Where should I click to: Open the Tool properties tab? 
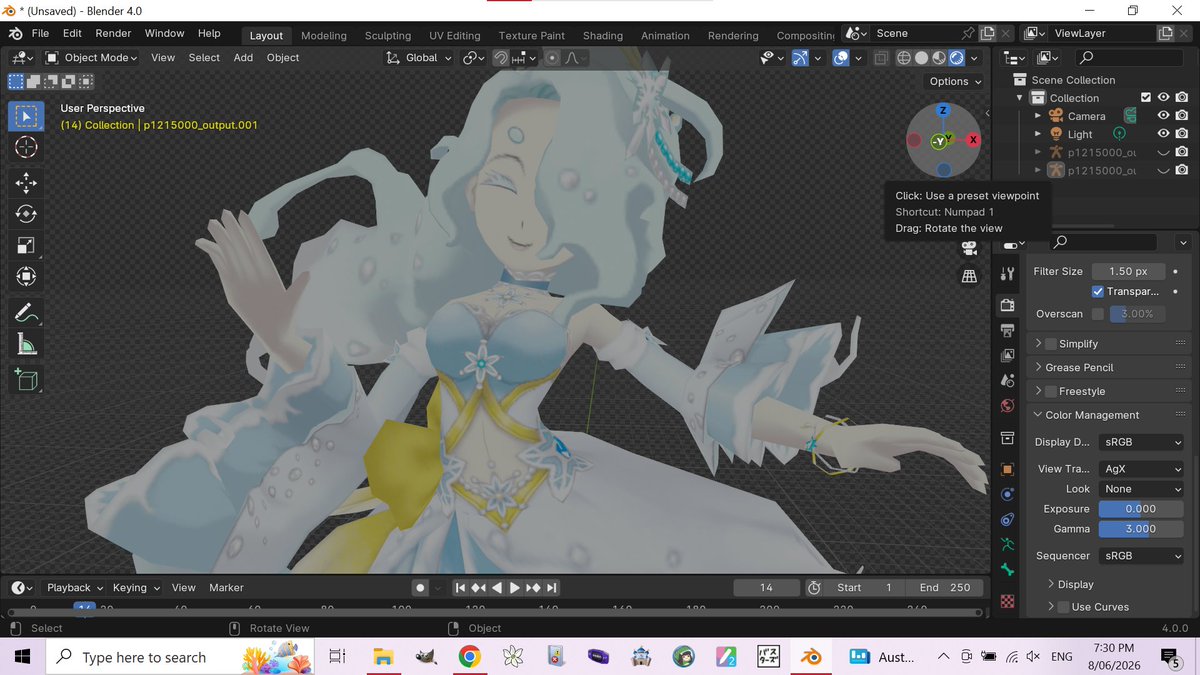1007,274
